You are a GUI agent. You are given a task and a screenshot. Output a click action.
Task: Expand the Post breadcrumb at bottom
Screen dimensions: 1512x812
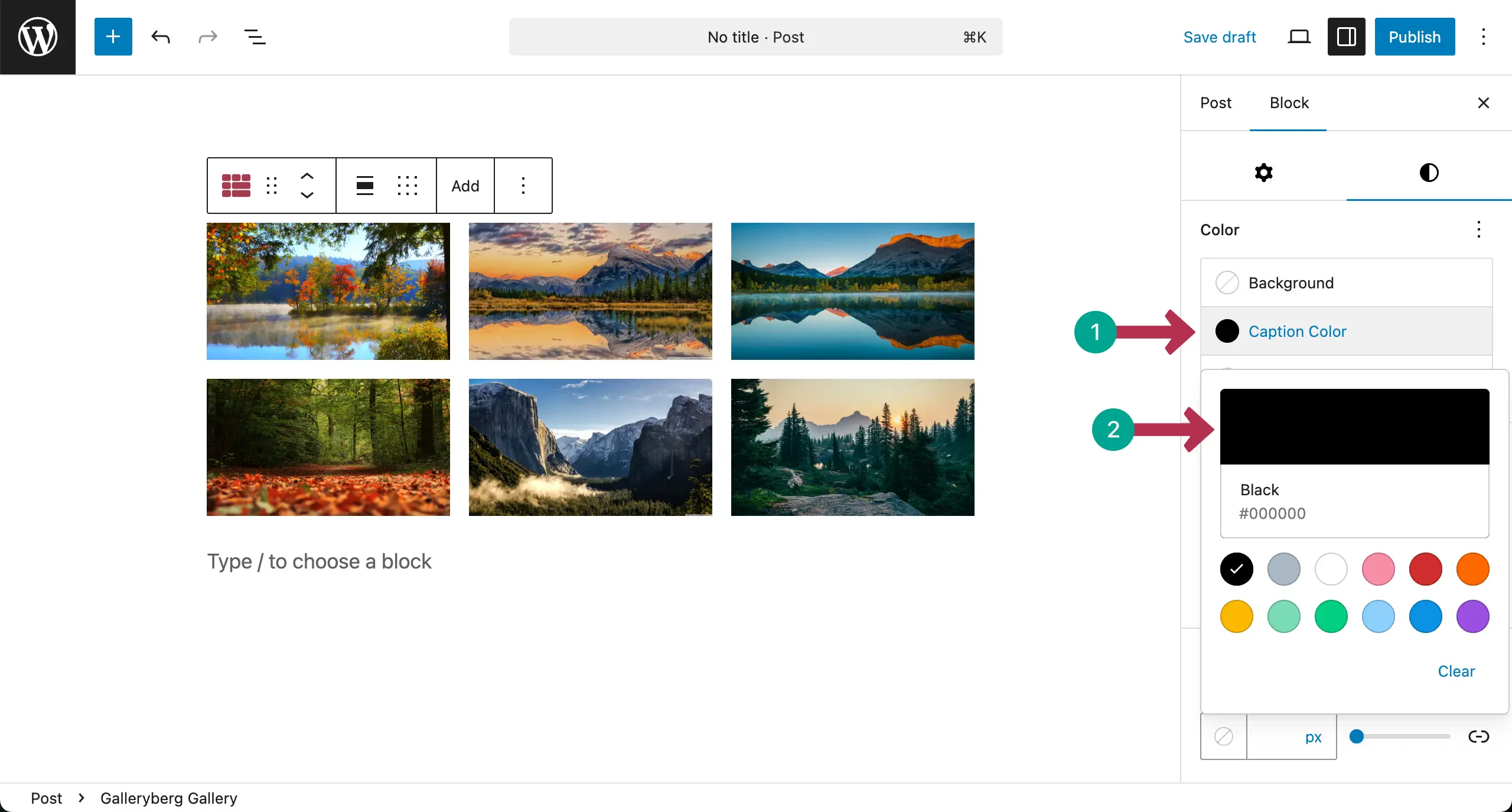tap(46, 798)
